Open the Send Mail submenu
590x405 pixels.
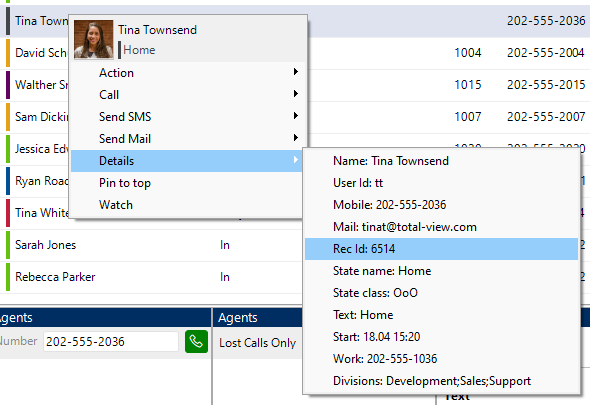[x=187, y=139]
